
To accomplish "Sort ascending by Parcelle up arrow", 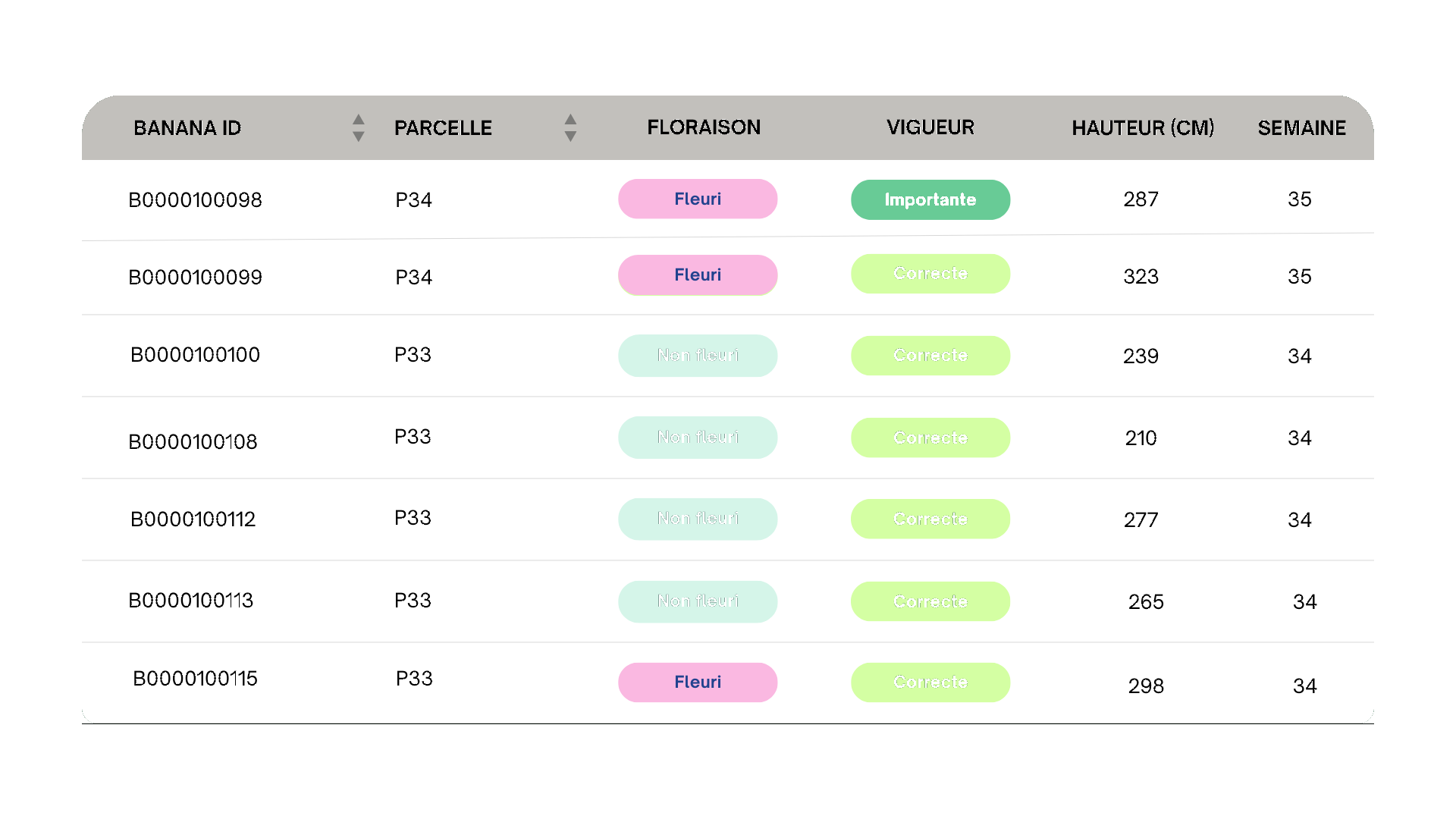I will [x=570, y=120].
